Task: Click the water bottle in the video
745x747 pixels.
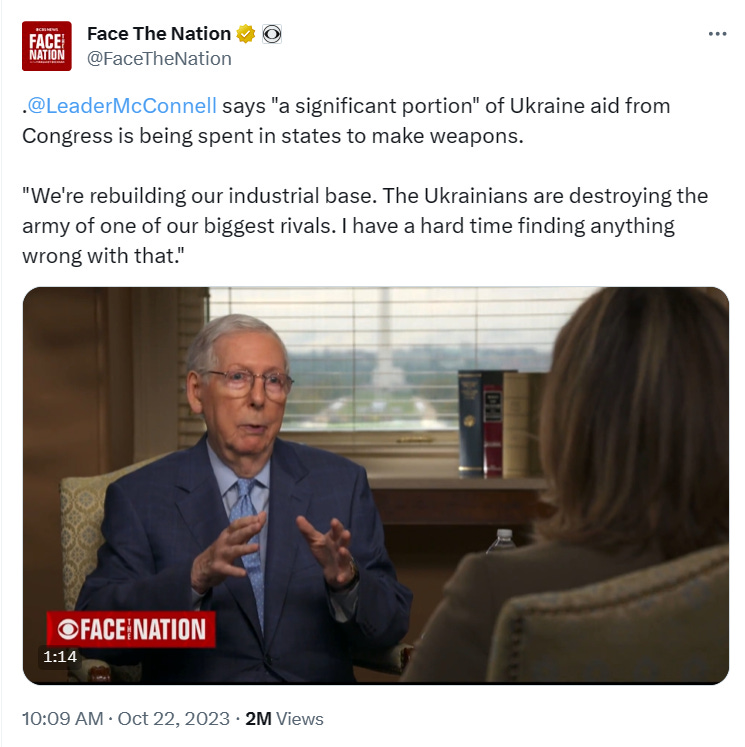Action: (501, 541)
